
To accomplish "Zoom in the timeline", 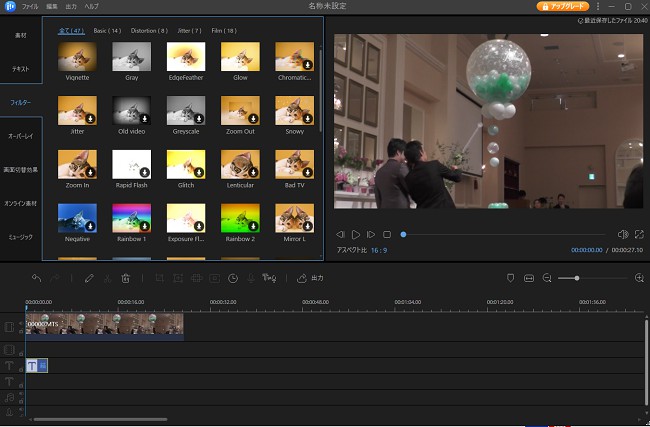I will tap(639, 278).
